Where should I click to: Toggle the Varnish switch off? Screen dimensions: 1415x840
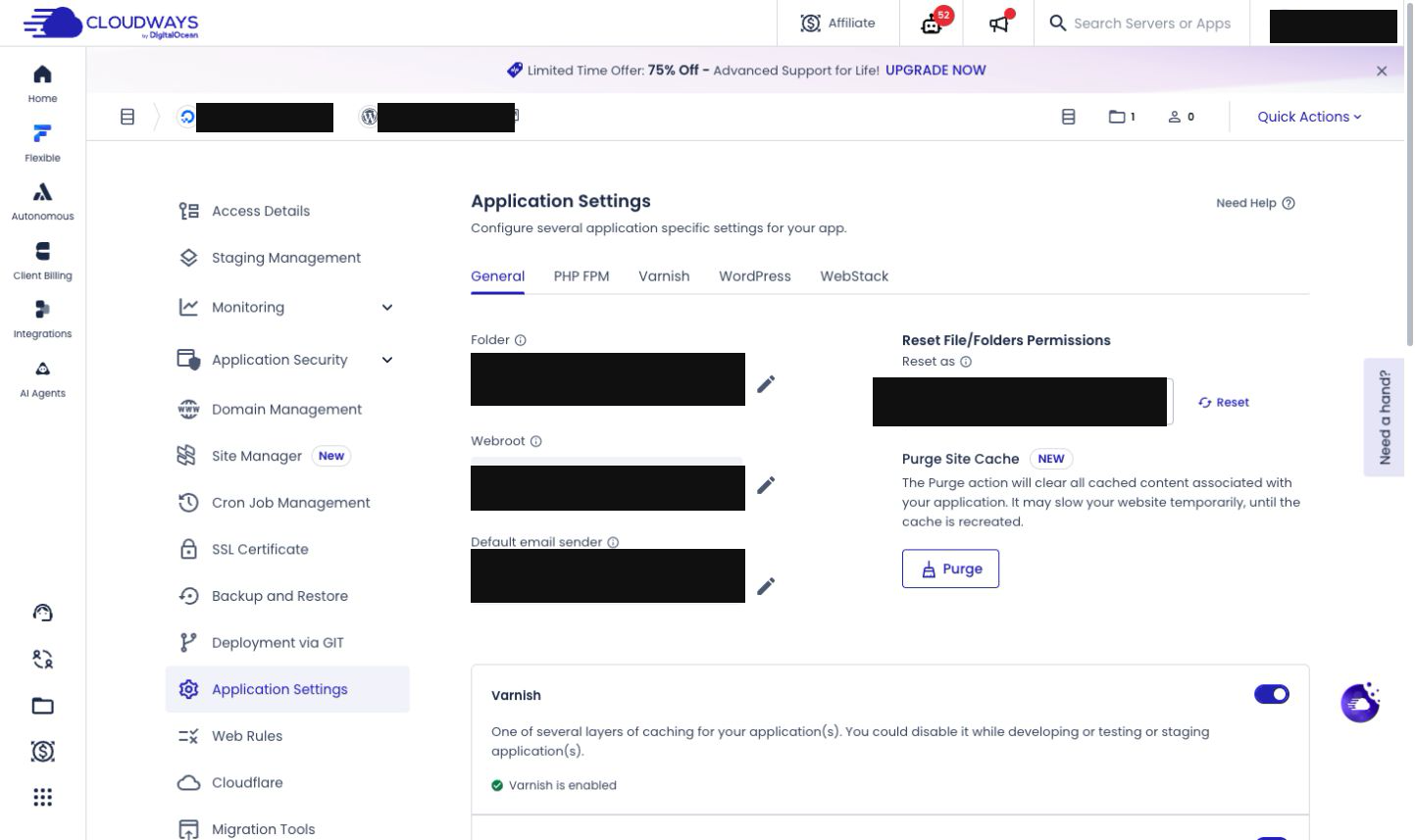1272,694
